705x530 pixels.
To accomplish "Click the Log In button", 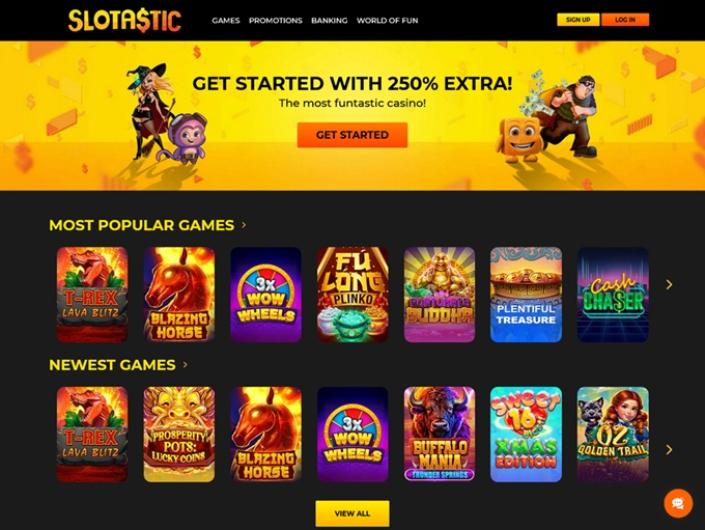I will (x=625, y=20).
